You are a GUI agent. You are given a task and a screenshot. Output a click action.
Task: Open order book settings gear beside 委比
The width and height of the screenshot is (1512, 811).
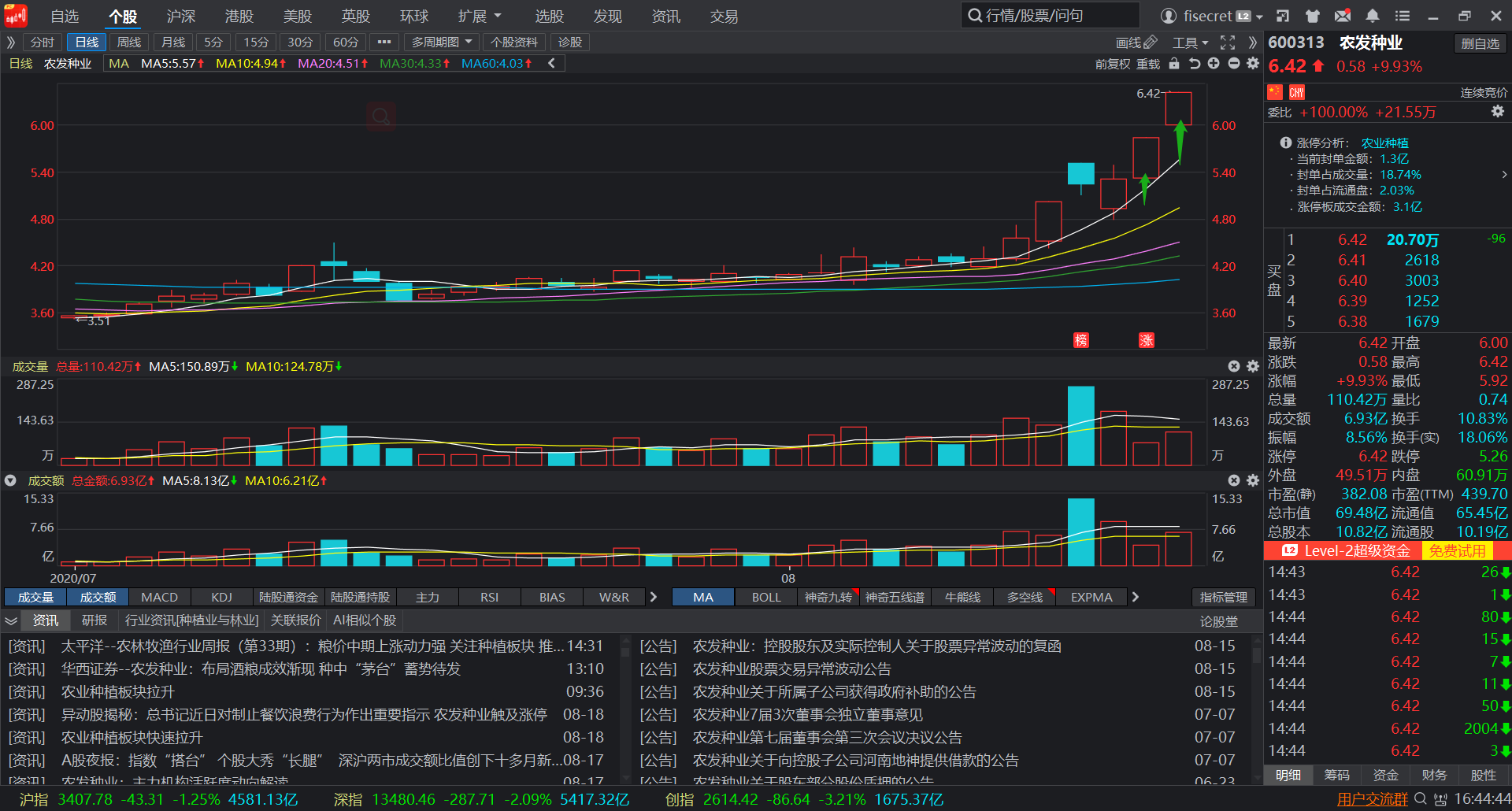1498,112
